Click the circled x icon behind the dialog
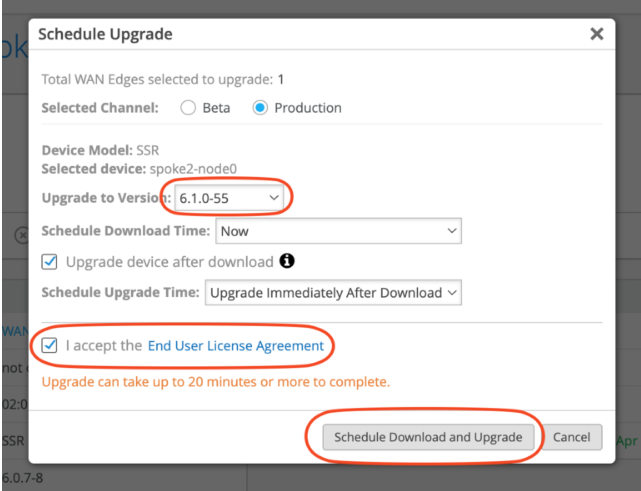Image resolution: width=641 pixels, height=491 pixels. pos(21,235)
